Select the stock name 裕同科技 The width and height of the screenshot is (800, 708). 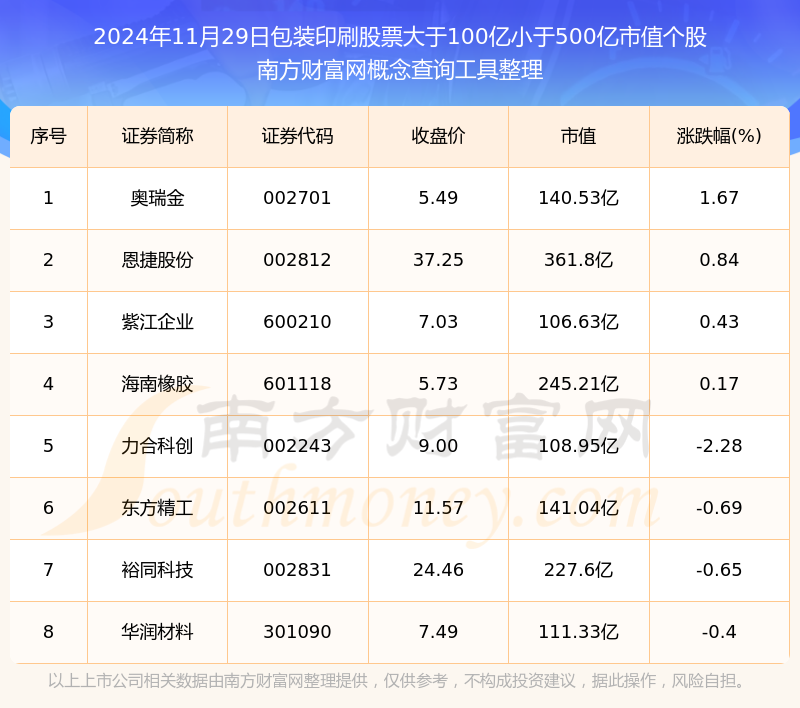point(157,570)
